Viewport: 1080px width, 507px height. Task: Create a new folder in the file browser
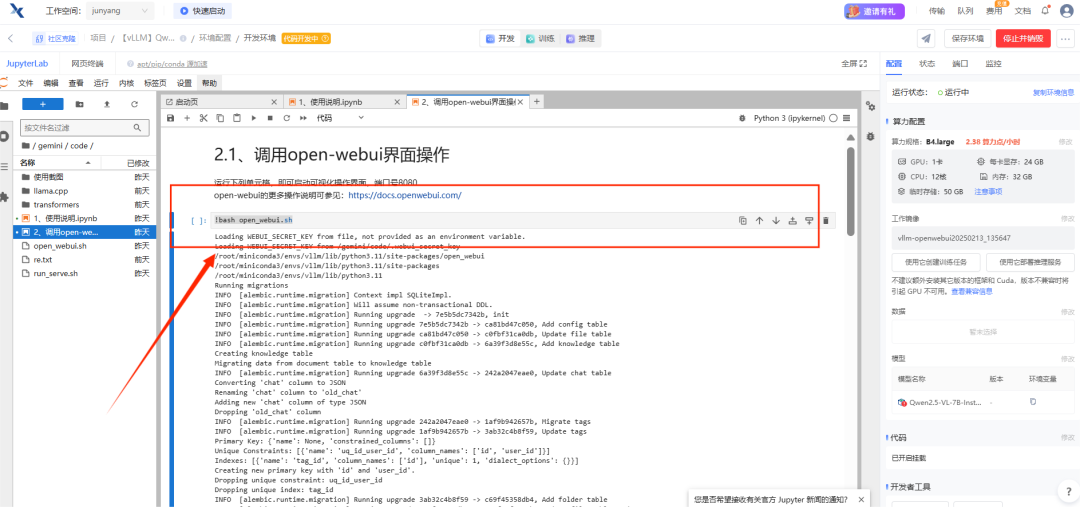coord(80,104)
